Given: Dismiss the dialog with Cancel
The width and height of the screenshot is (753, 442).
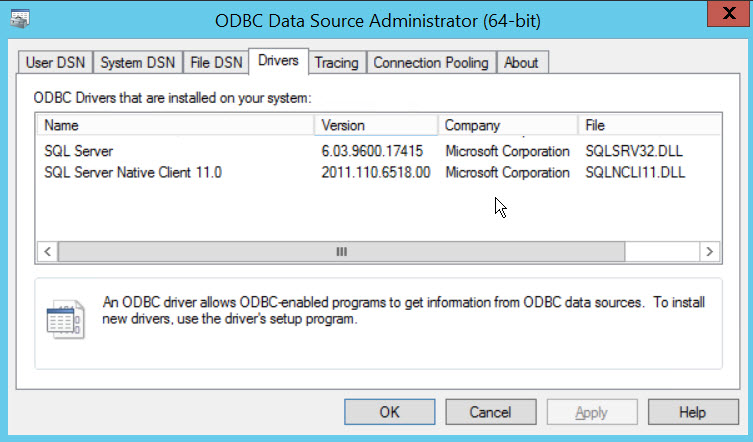Looking at the screenshot, I should tap(490, 412).
